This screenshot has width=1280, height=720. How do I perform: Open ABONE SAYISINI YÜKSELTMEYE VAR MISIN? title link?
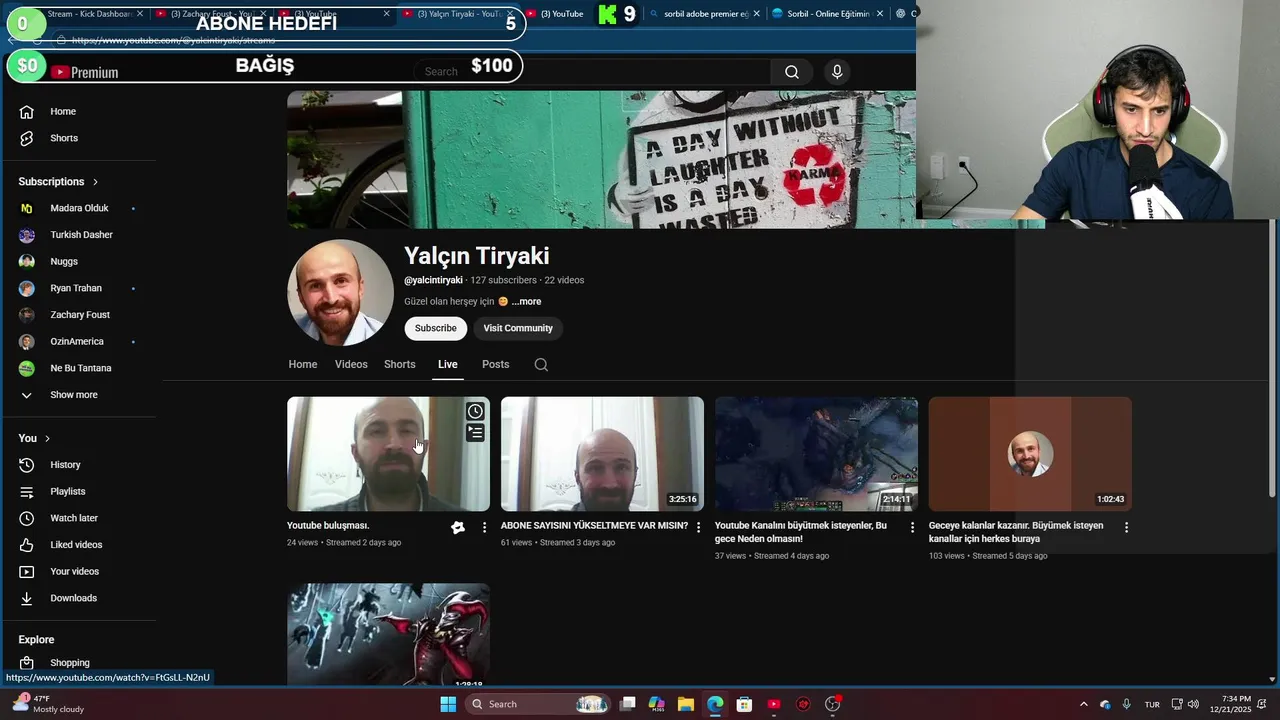[594, 525]
